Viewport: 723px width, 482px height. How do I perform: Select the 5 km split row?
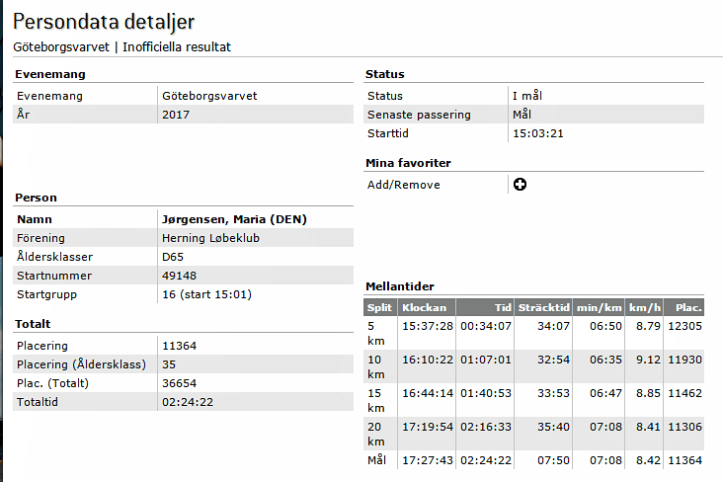click(x=540, y=332)
